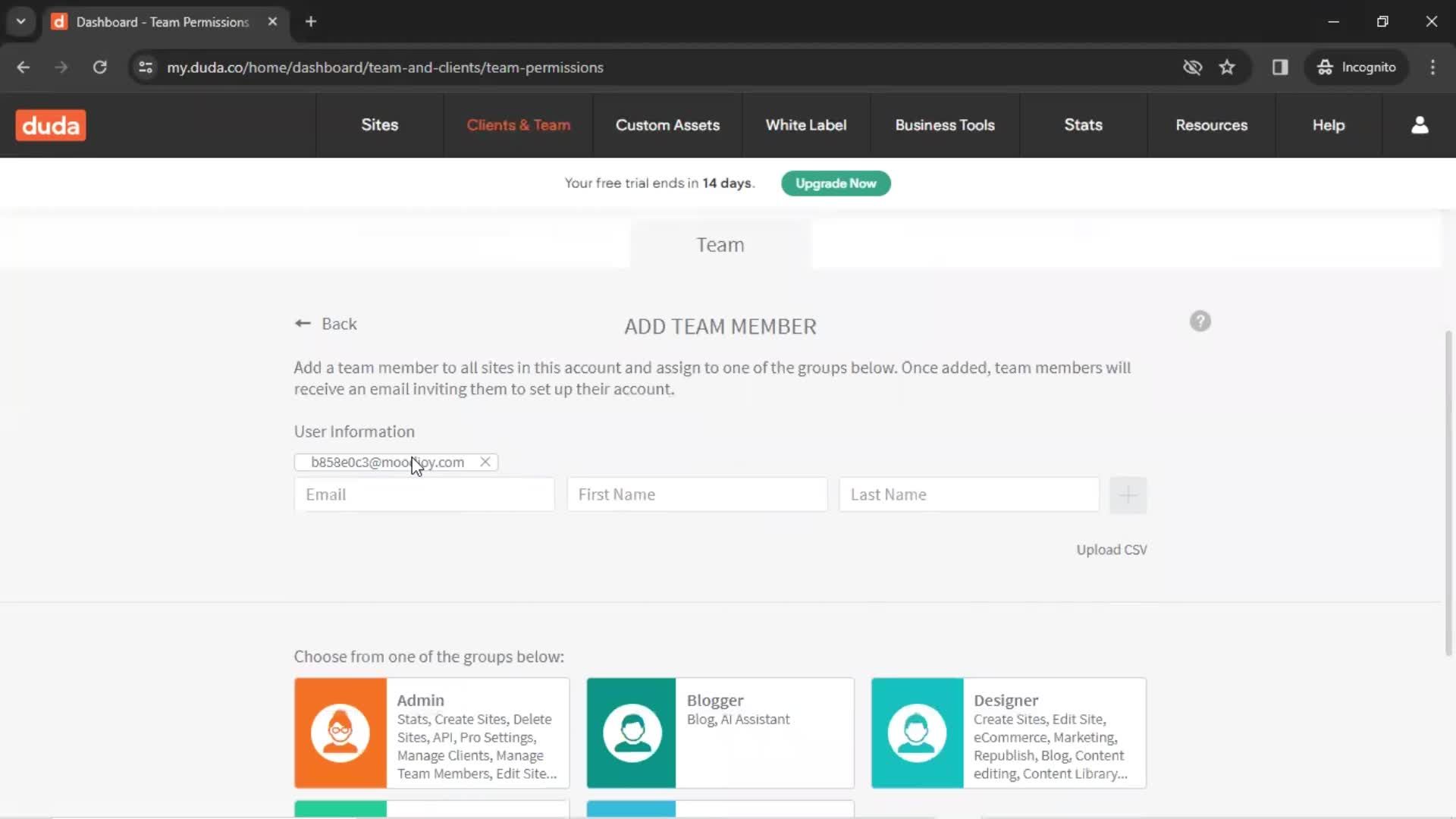Image resolution: width=1456 pixels, height=819 pixels.
Task: Click the tracking protection eye icon
Action: 1192,67
